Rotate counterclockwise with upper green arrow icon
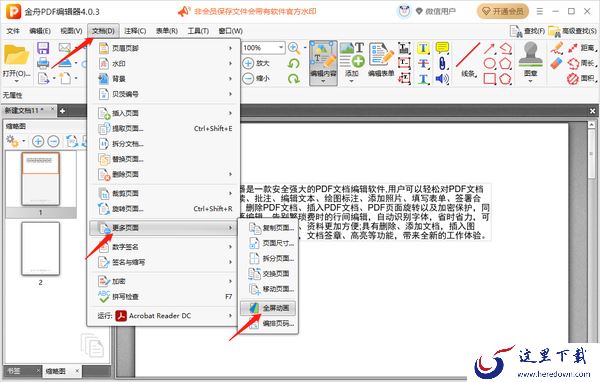Image resolution: width=600 pixels, height=382 pixels. coord(294,64)
